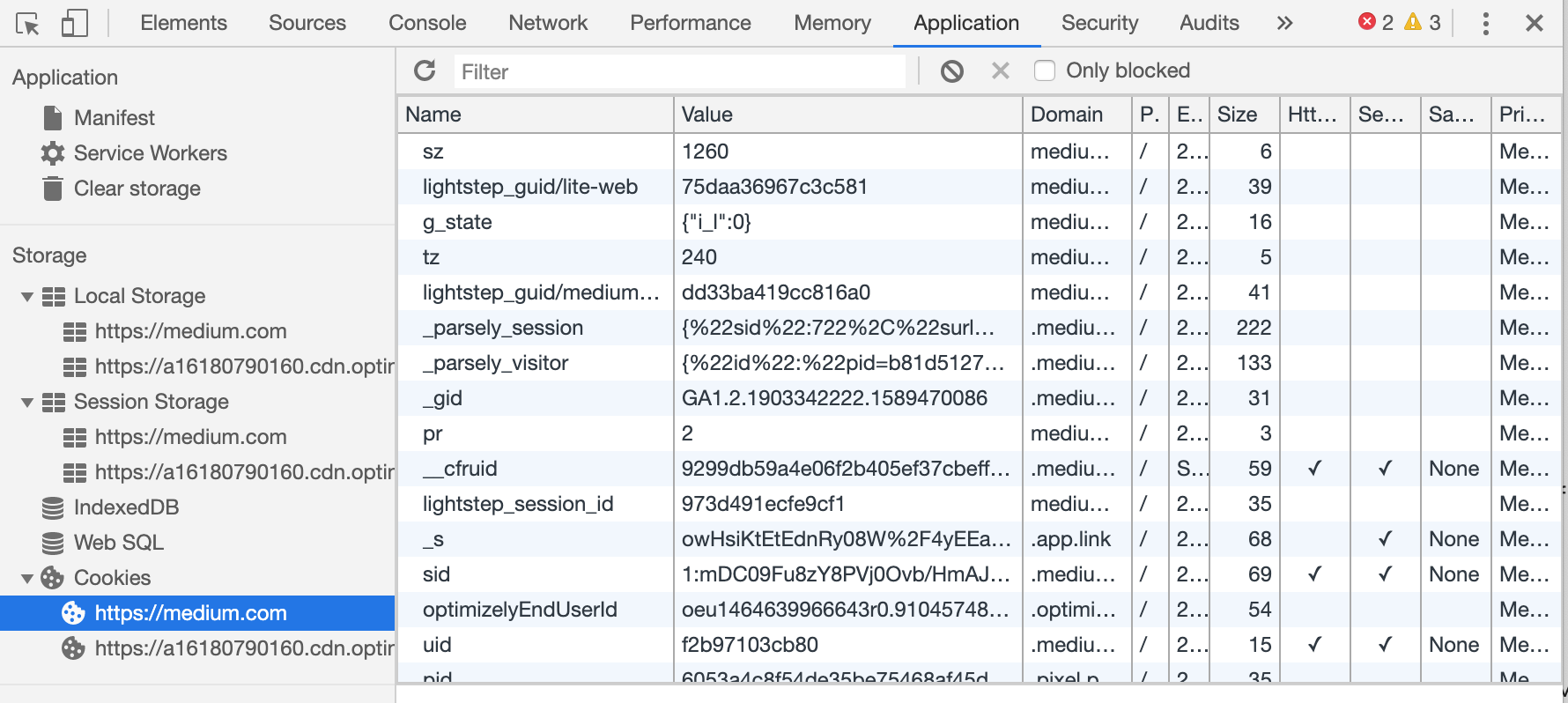Select the lightstep_guid/lite-web cookie
The width and height of the screenshot is (1568, 703).
[x=980, y=187]
